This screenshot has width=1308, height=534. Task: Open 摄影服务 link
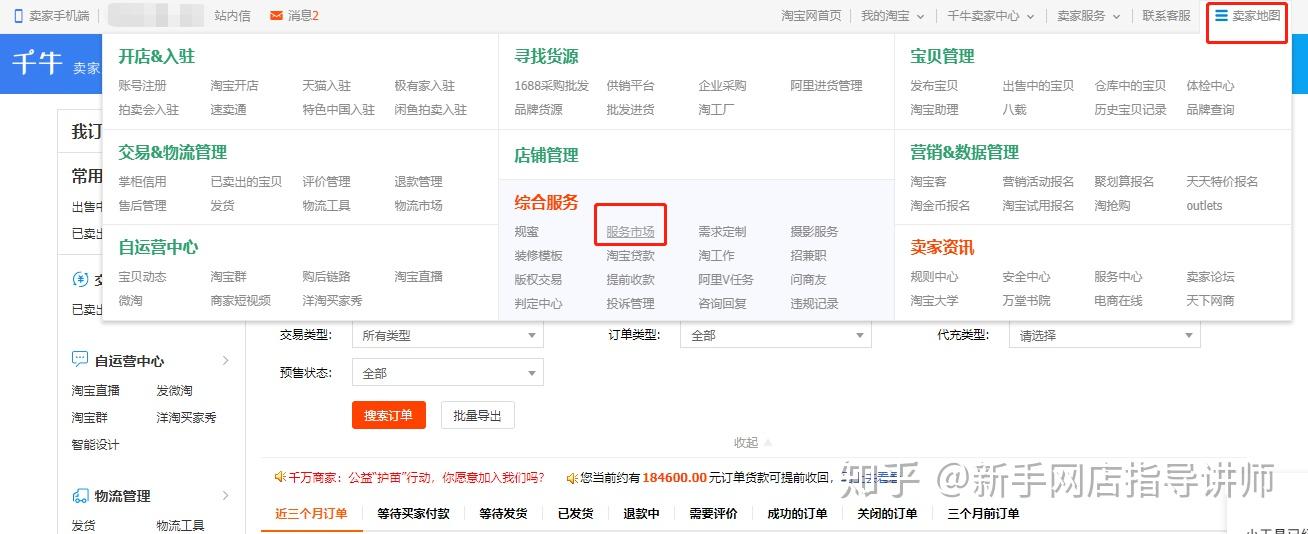(814, 231)
